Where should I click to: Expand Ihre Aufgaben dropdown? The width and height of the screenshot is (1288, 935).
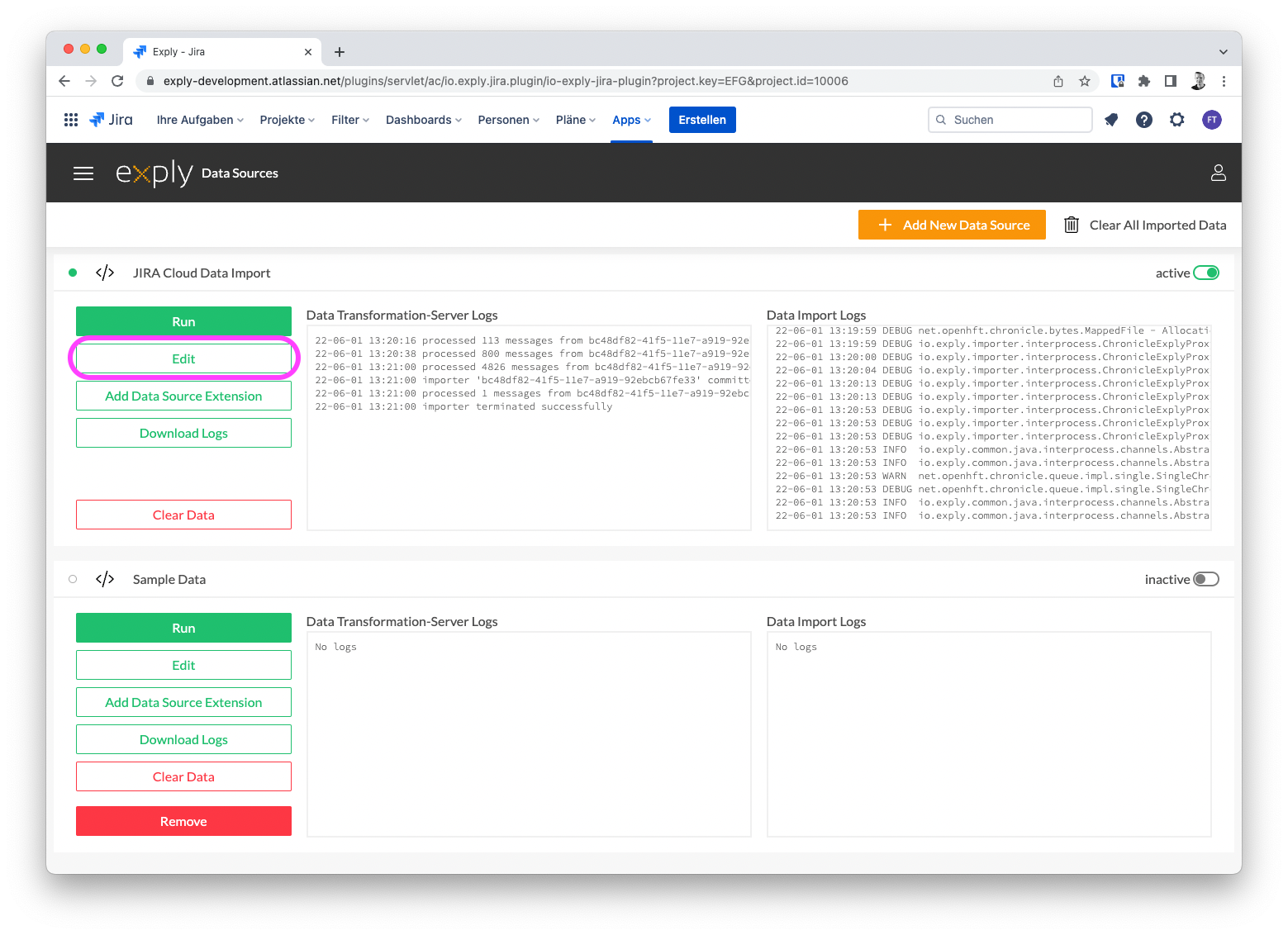[200, 120]
